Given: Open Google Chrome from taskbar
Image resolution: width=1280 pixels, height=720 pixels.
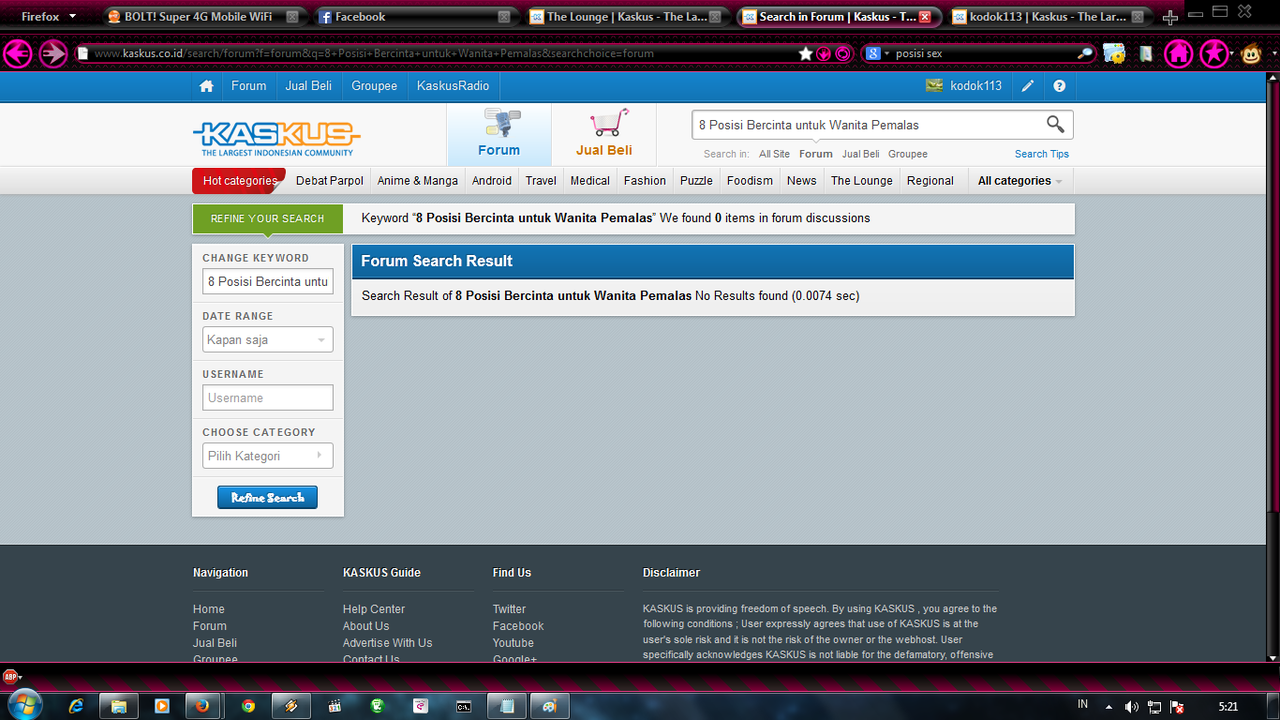Looking at the screenshot, I should tap(248, 706).
